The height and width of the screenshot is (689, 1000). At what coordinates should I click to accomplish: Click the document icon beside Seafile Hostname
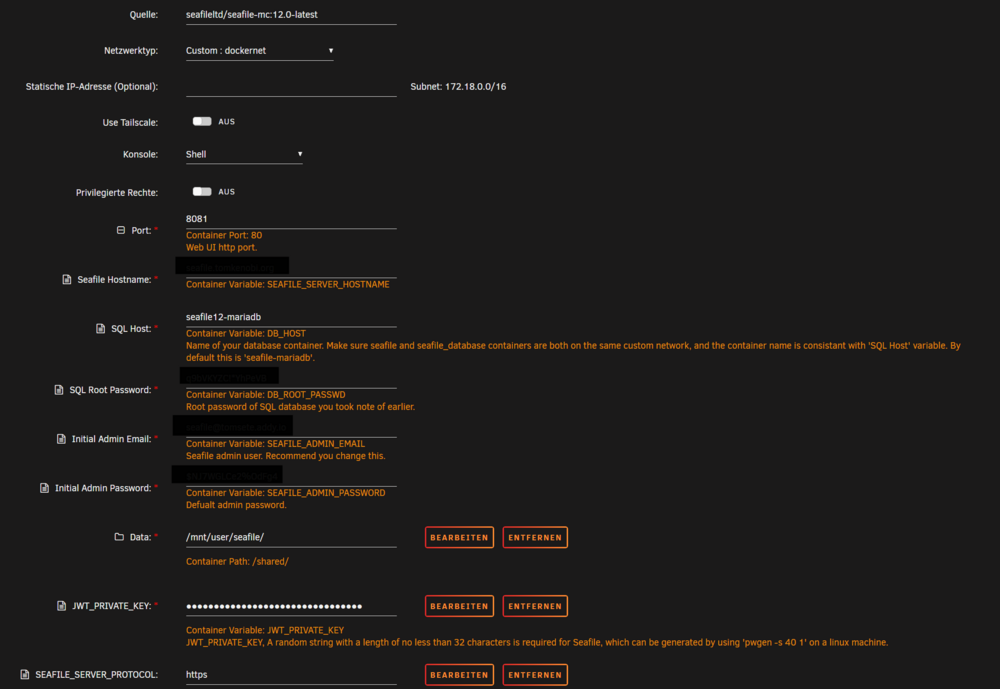coord(66,279)
